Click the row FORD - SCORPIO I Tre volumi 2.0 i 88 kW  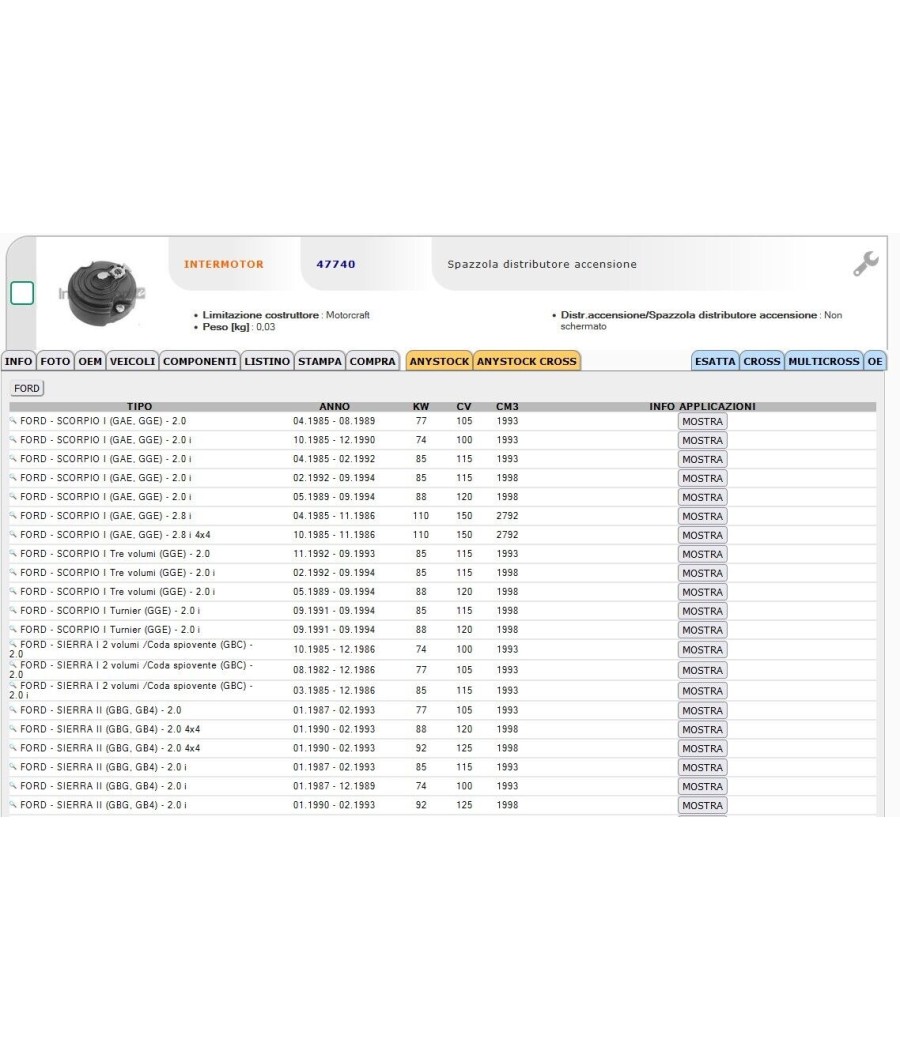[x=443, y=592]
